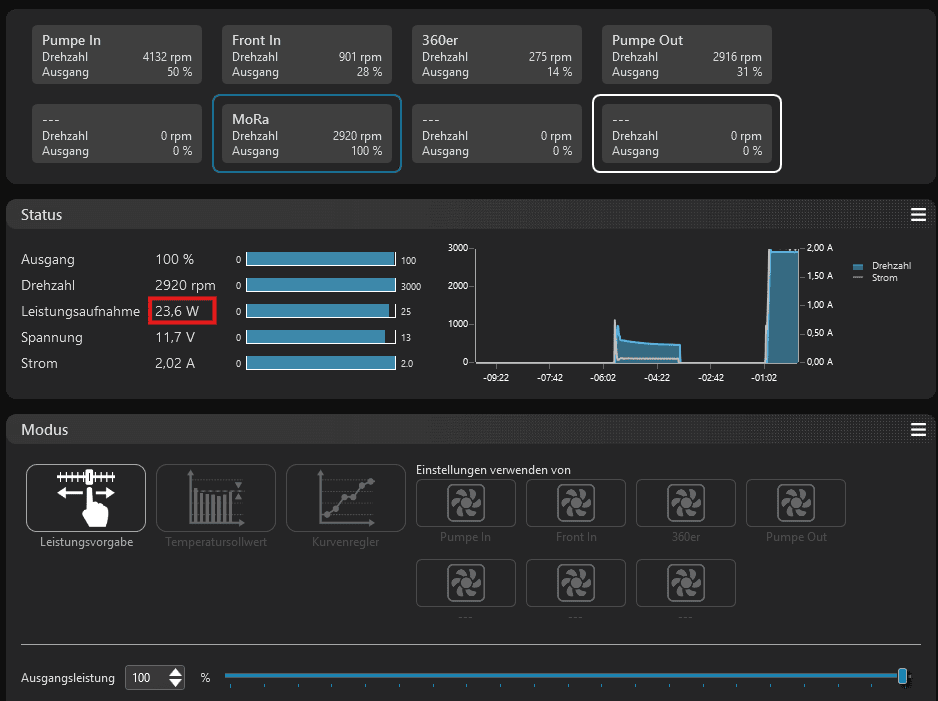The image size is (938, 701).
Task: Click the Ausgangsleistung value input field
Action: pyautogui.click(x=147, y=678)
